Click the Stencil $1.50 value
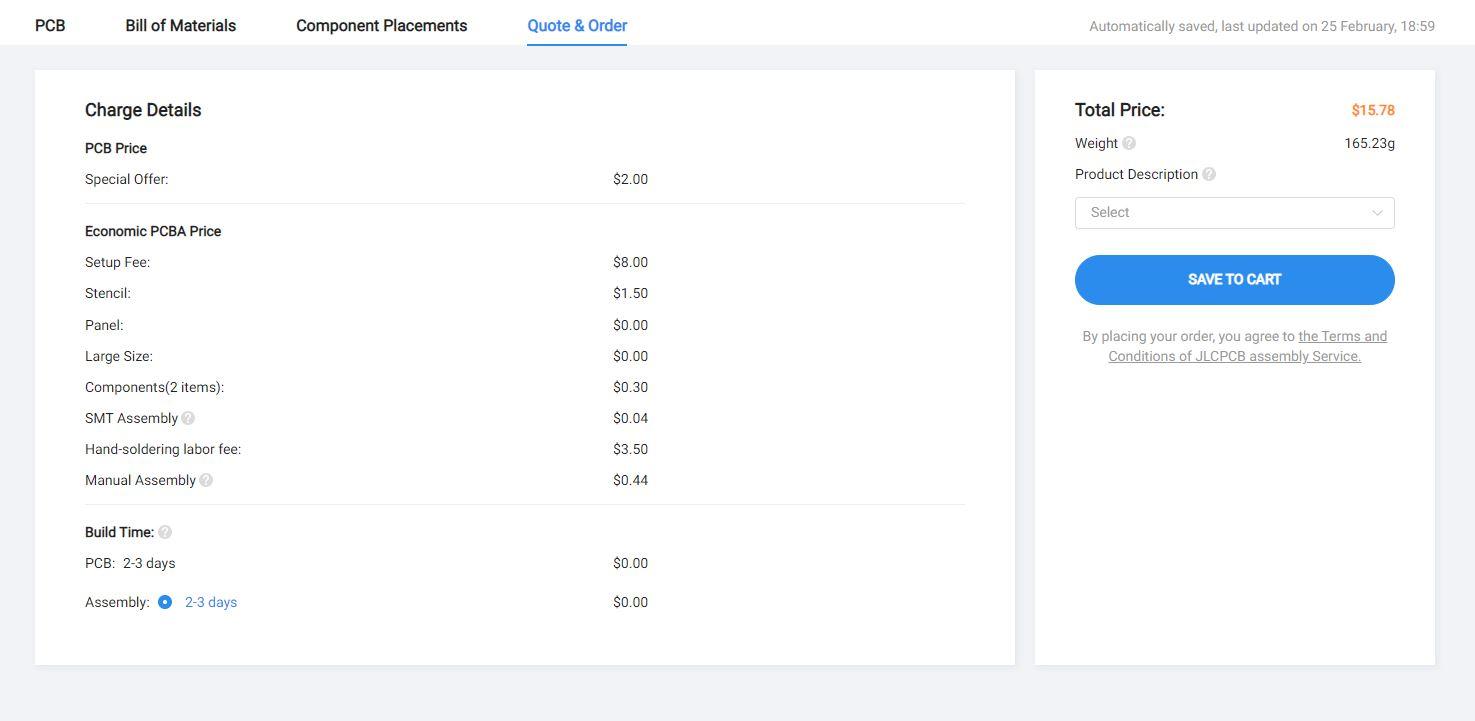 [x=631, y=293]
